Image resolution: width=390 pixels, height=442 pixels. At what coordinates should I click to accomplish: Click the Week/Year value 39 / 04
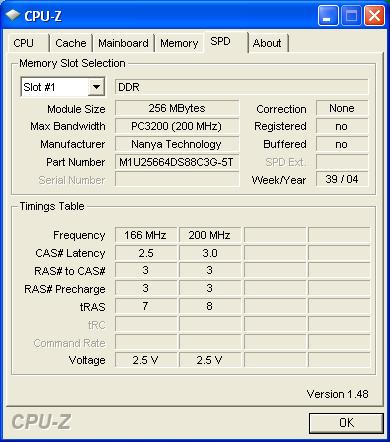coord(342,179)
